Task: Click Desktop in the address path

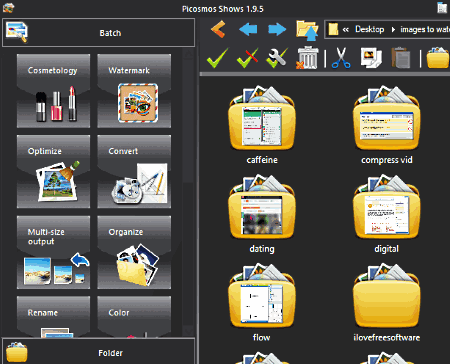Action: click(369, 29)
